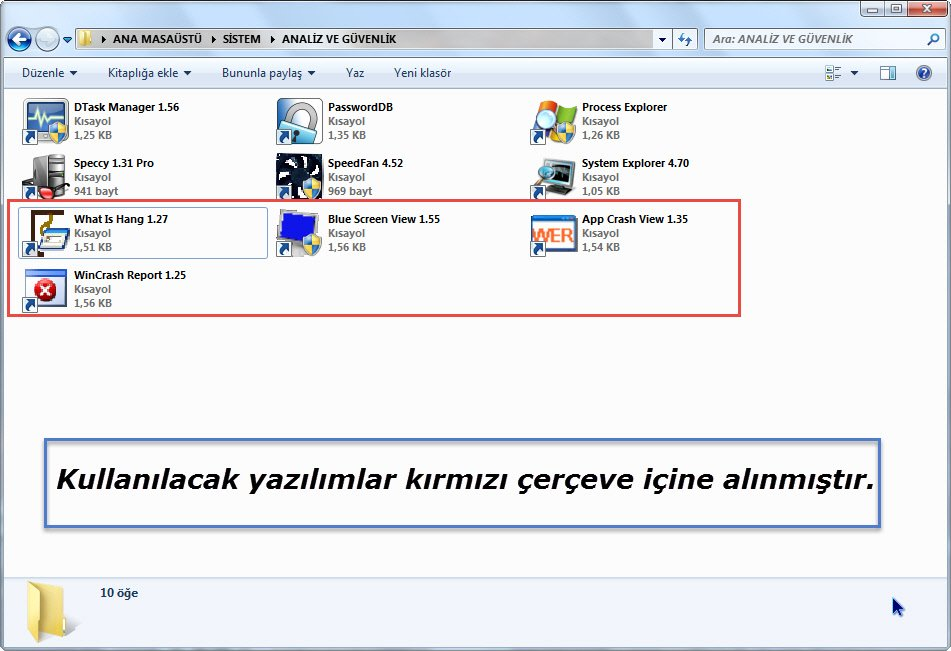The image size is (951, 651).
Task: Navigate to ANA MASAÜSTÜ in the breadcrumb
Action: click(x=157, y=39)
